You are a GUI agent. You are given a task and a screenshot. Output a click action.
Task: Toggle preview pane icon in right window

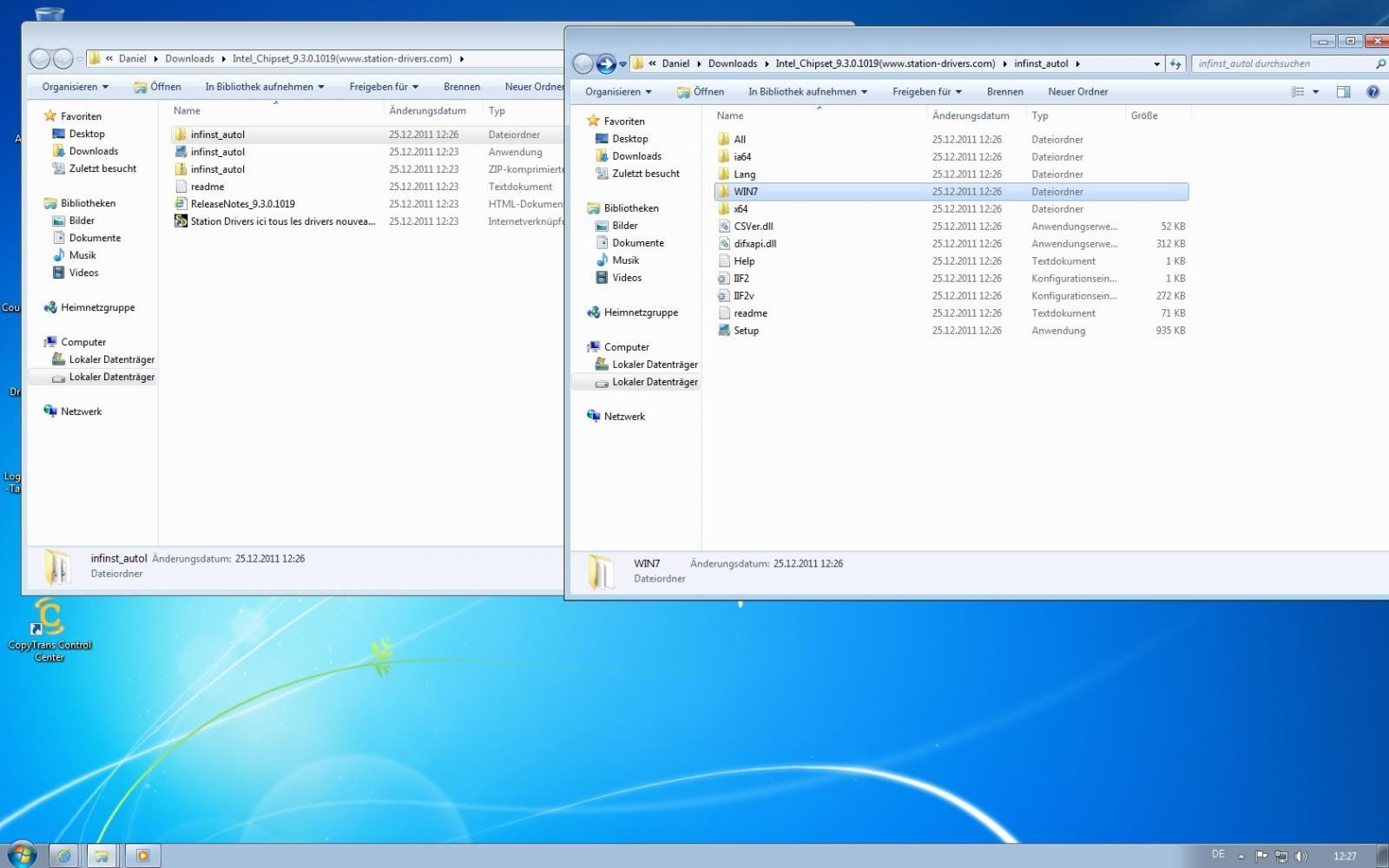1343,92
